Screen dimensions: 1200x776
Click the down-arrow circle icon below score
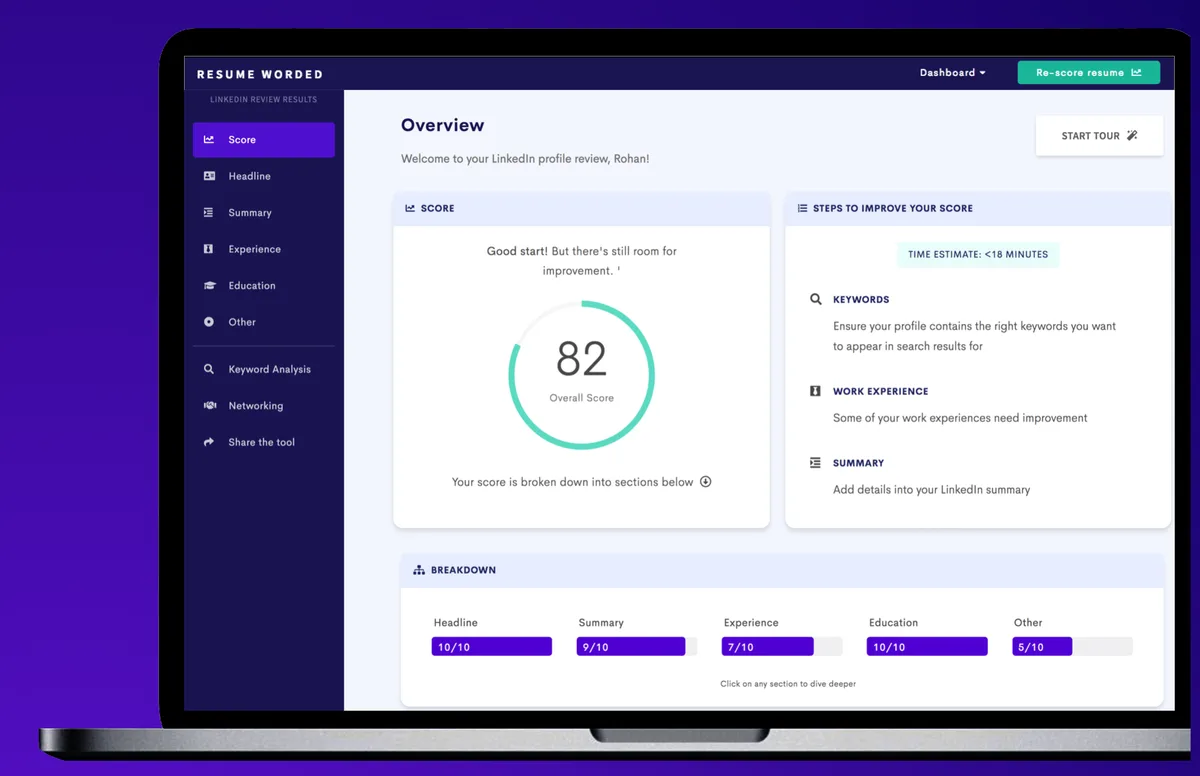tap(705, 482)
